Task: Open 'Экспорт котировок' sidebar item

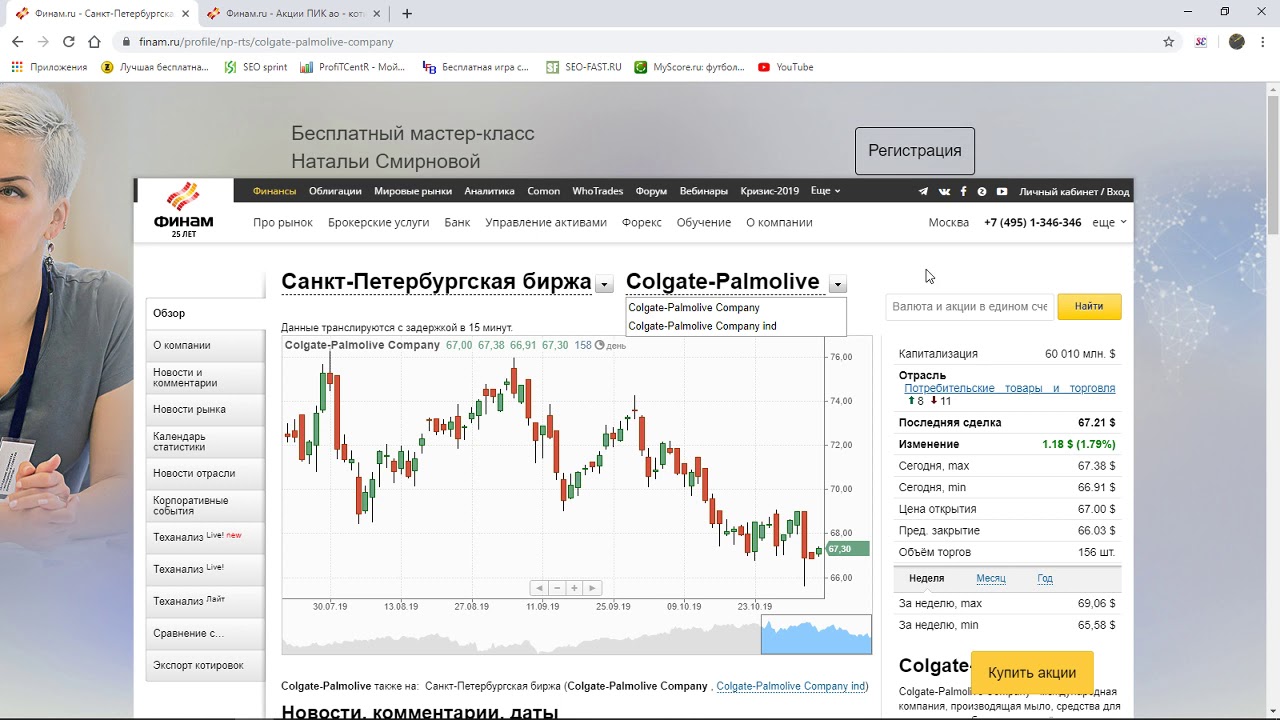Action: (206, 665)
